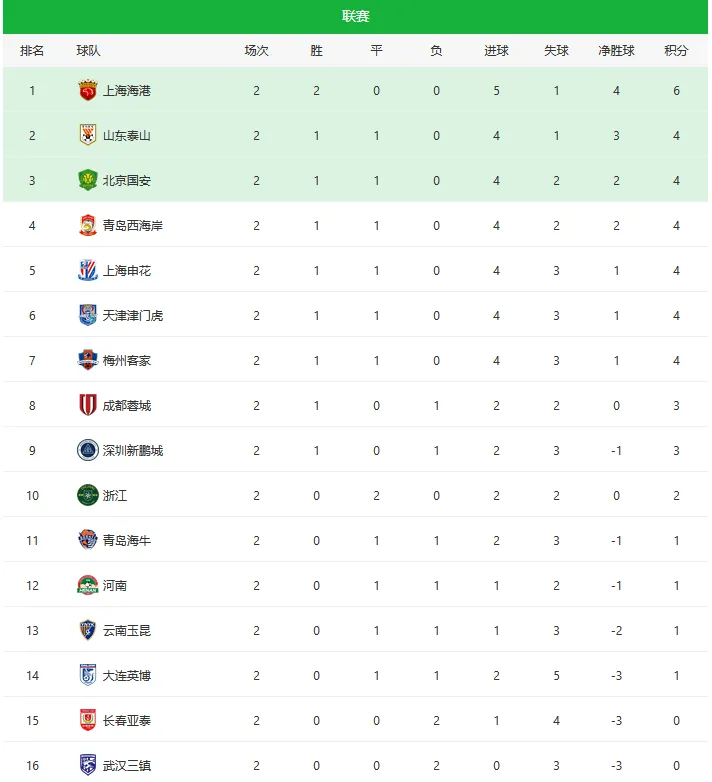Click the 武汉三镇 team crest
Image resolution: width=712 pixels, height=782 pixels.
tap(88, 765)
